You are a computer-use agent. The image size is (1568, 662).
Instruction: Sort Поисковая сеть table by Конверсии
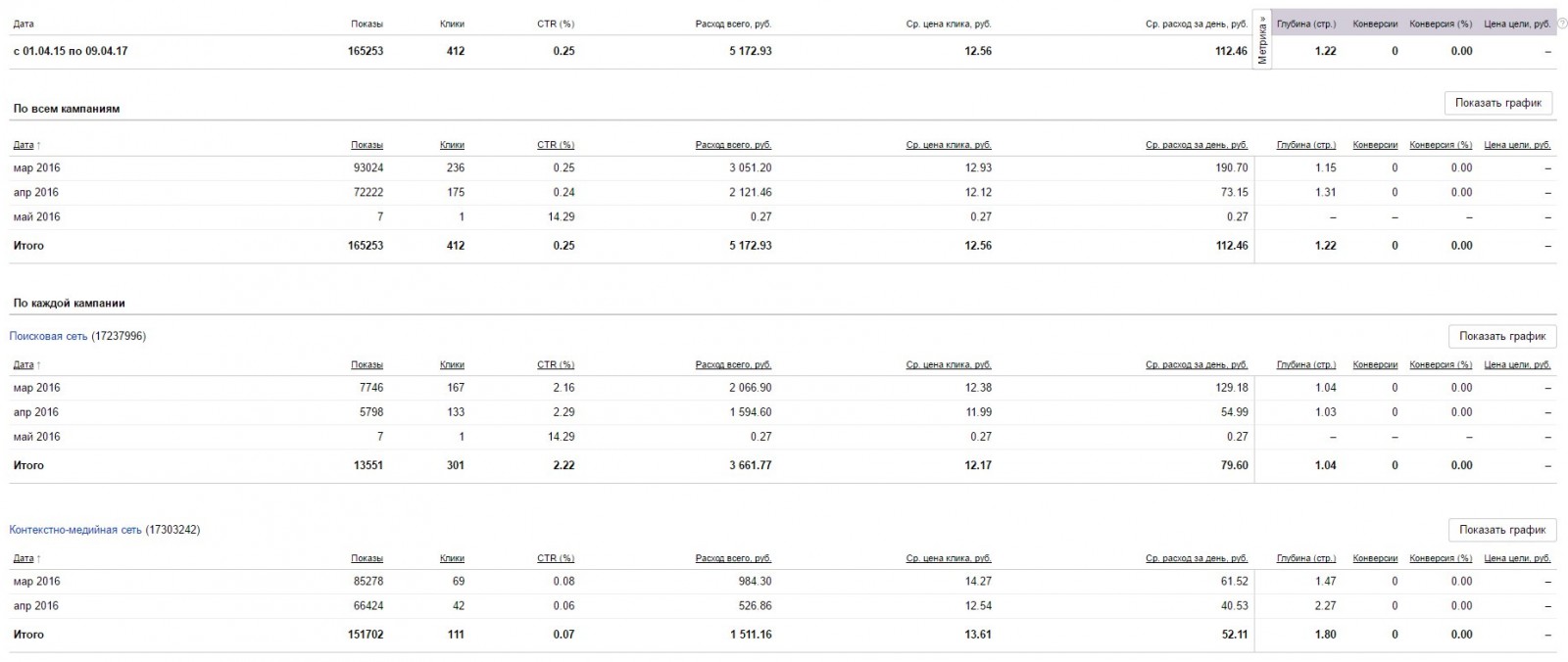point(1375,365)
